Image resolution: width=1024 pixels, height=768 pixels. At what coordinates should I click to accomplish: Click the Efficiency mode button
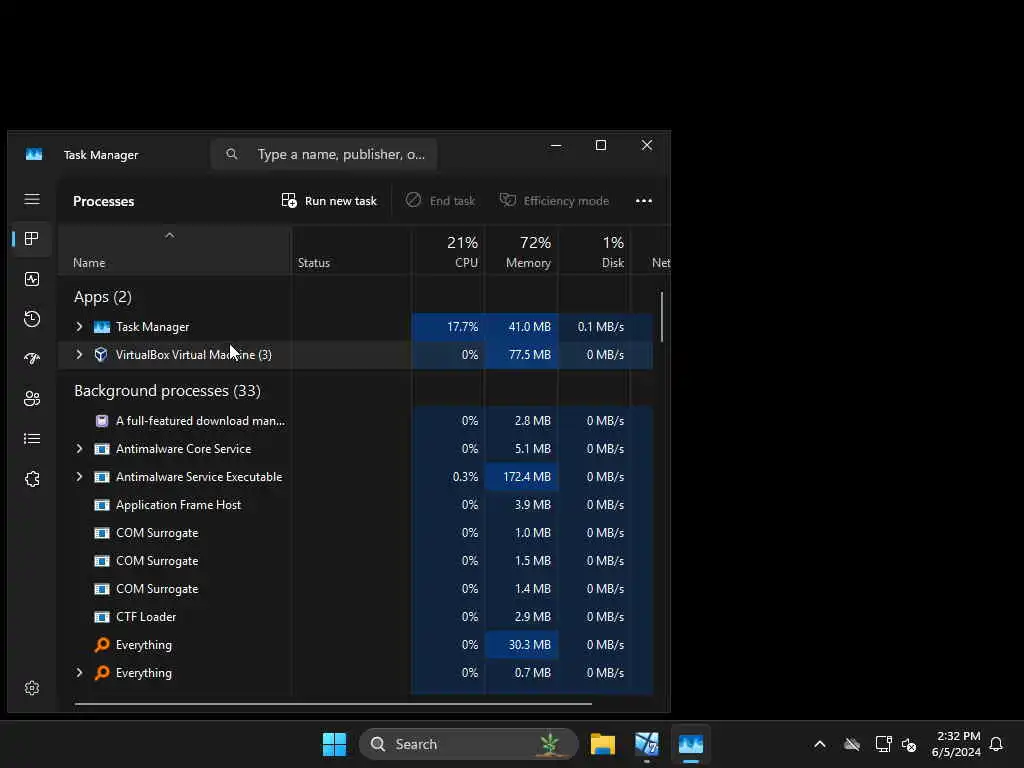coord(554,200)
